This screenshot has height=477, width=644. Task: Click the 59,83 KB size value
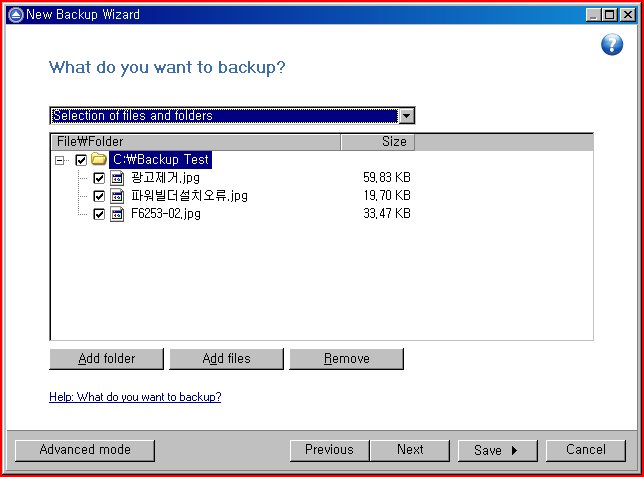click(387, 177)
